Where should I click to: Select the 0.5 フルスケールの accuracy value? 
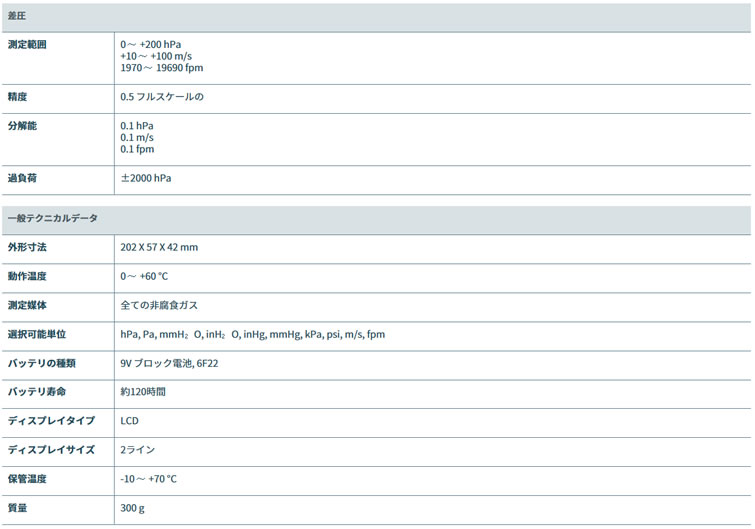click(x=161, y=97)
